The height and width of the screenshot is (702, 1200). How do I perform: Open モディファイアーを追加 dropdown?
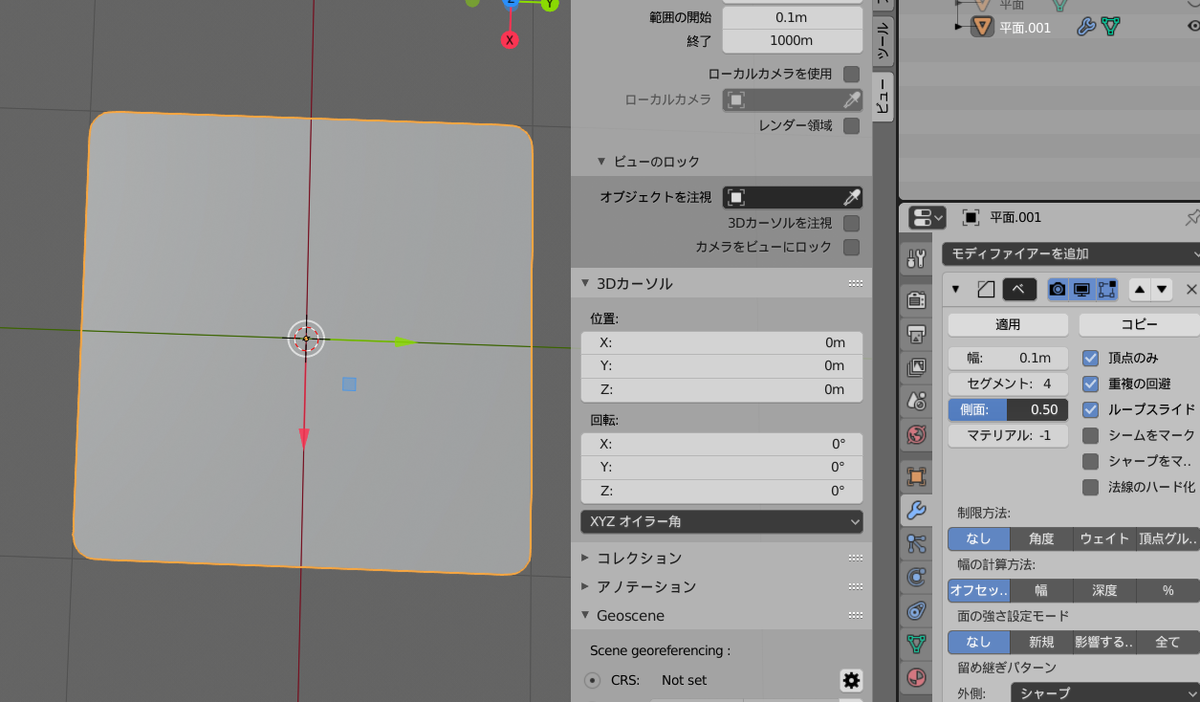pos(1071,254)
